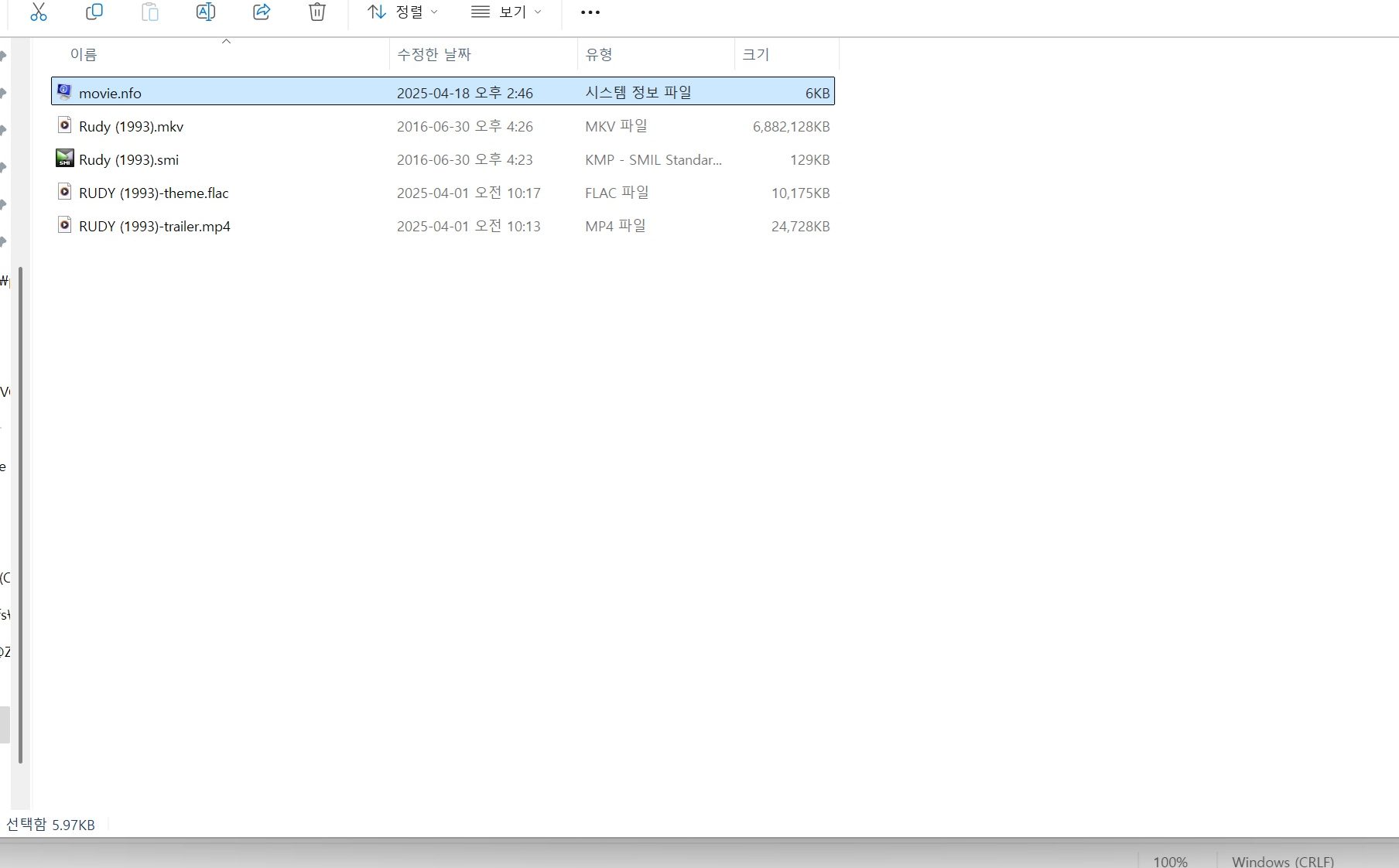The height and width of the screenshot is (868, 1399).
Task: Sort files by the 수정한 날짜 column header
Action: [x=433, y=54]
